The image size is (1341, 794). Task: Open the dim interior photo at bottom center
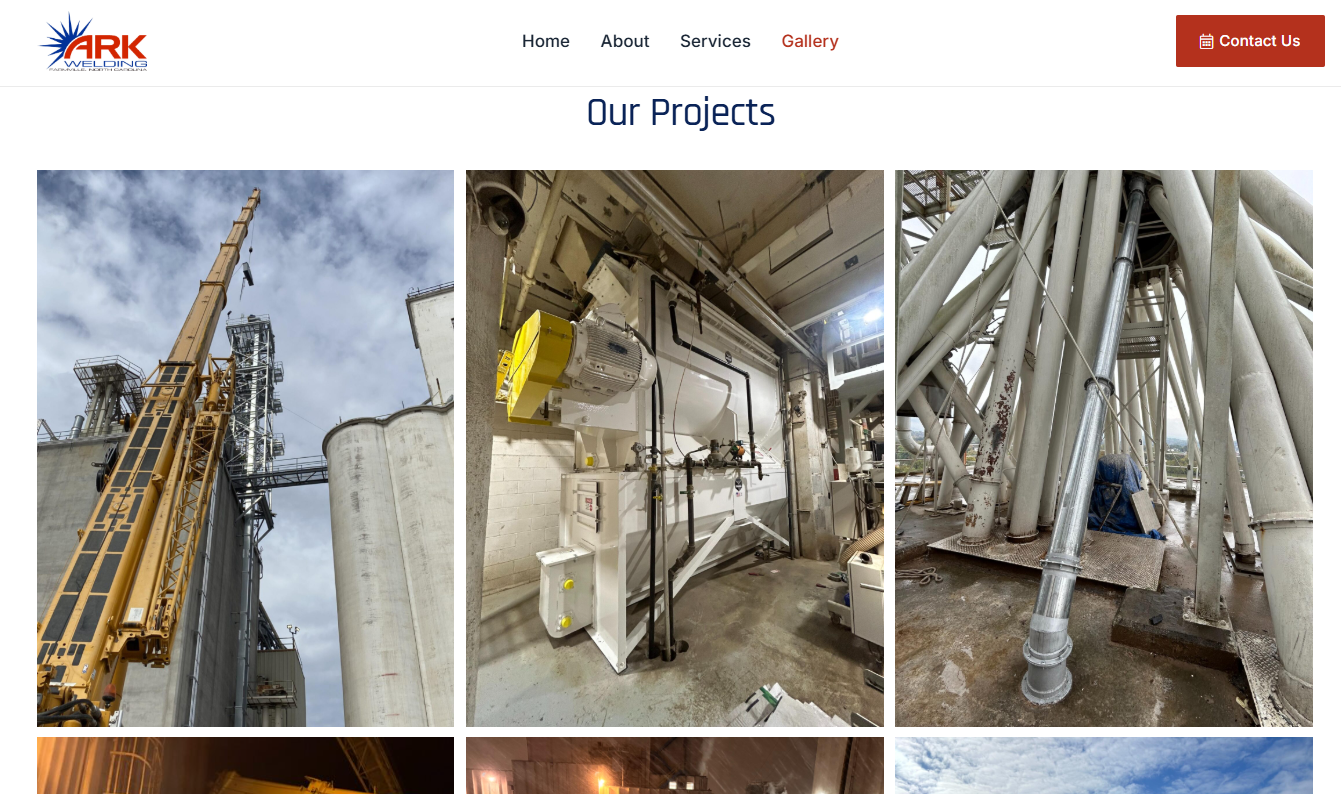coord(675,766)
